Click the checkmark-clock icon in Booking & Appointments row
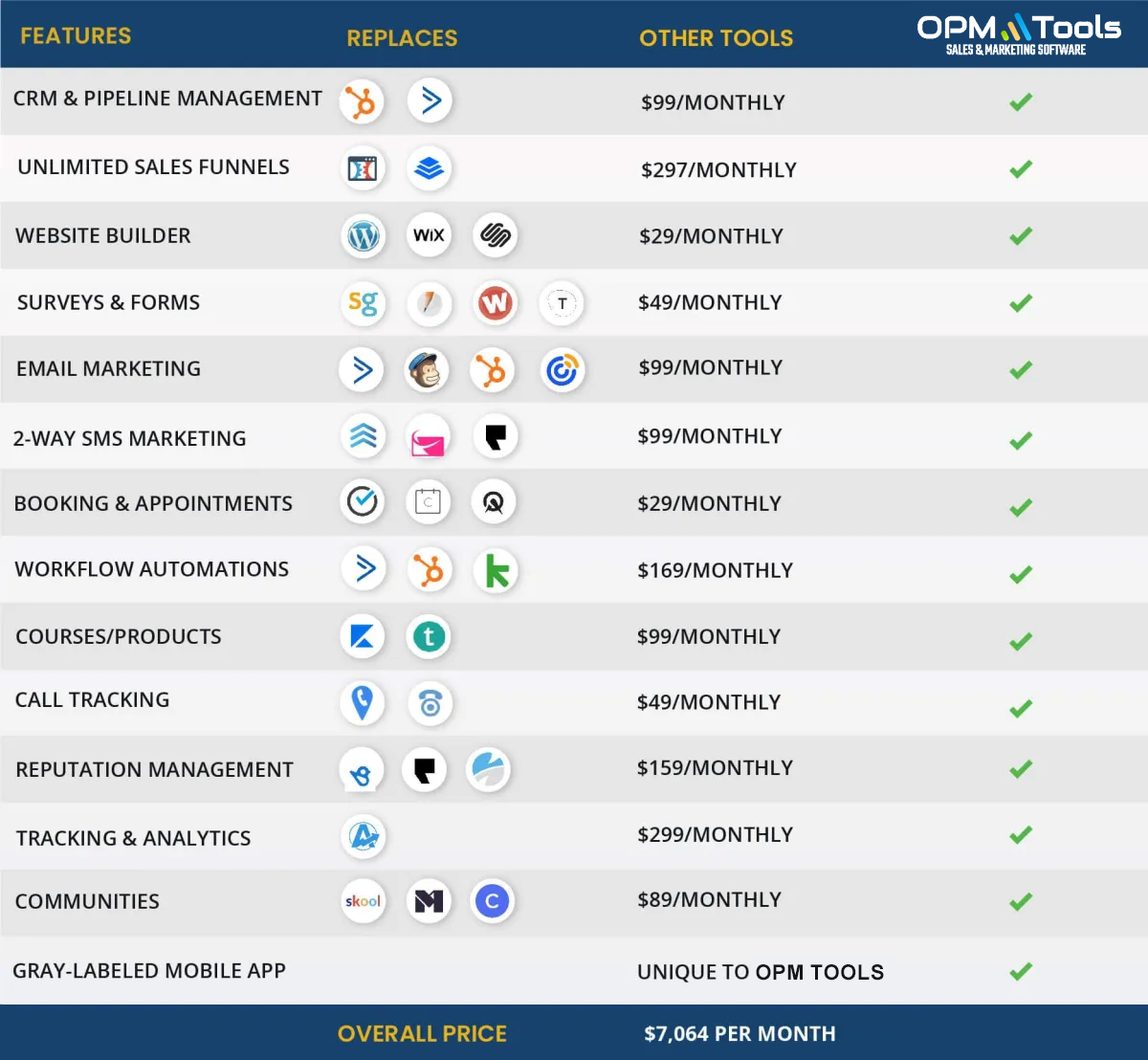 click(363, 500)
